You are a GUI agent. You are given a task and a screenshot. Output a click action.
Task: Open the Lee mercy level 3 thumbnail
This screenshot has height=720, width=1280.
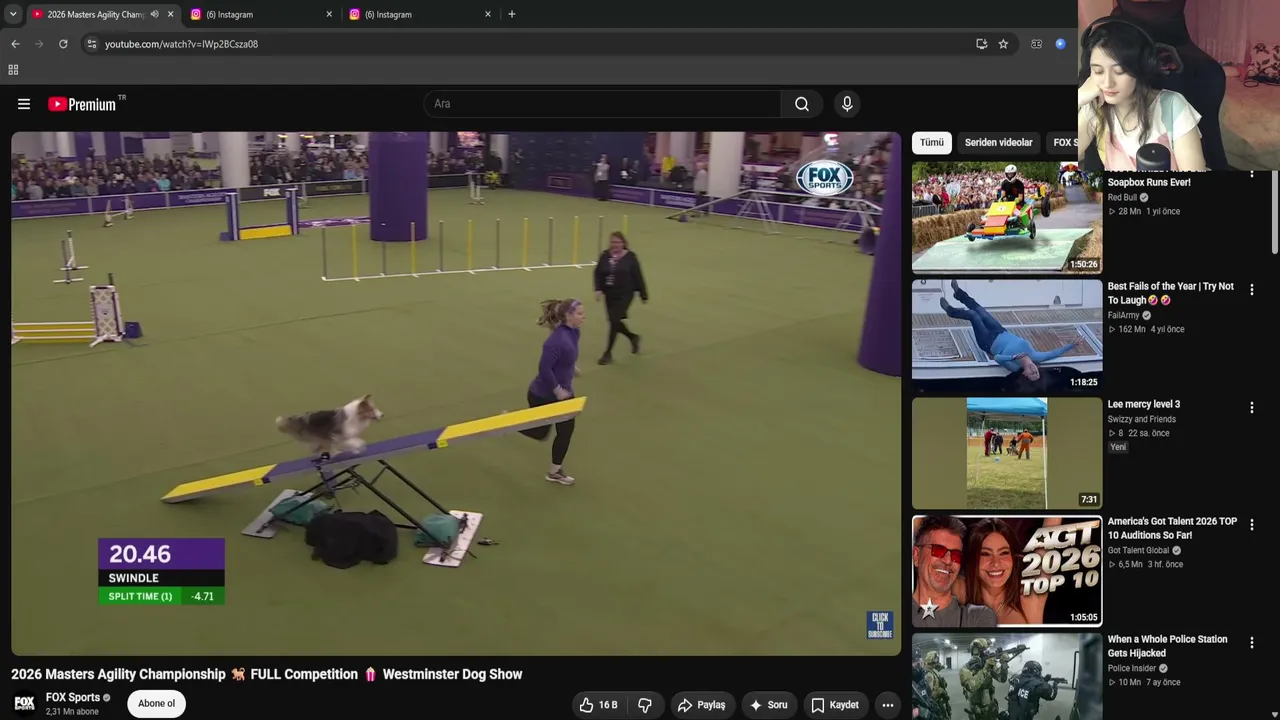click(x=1007, y=453)
